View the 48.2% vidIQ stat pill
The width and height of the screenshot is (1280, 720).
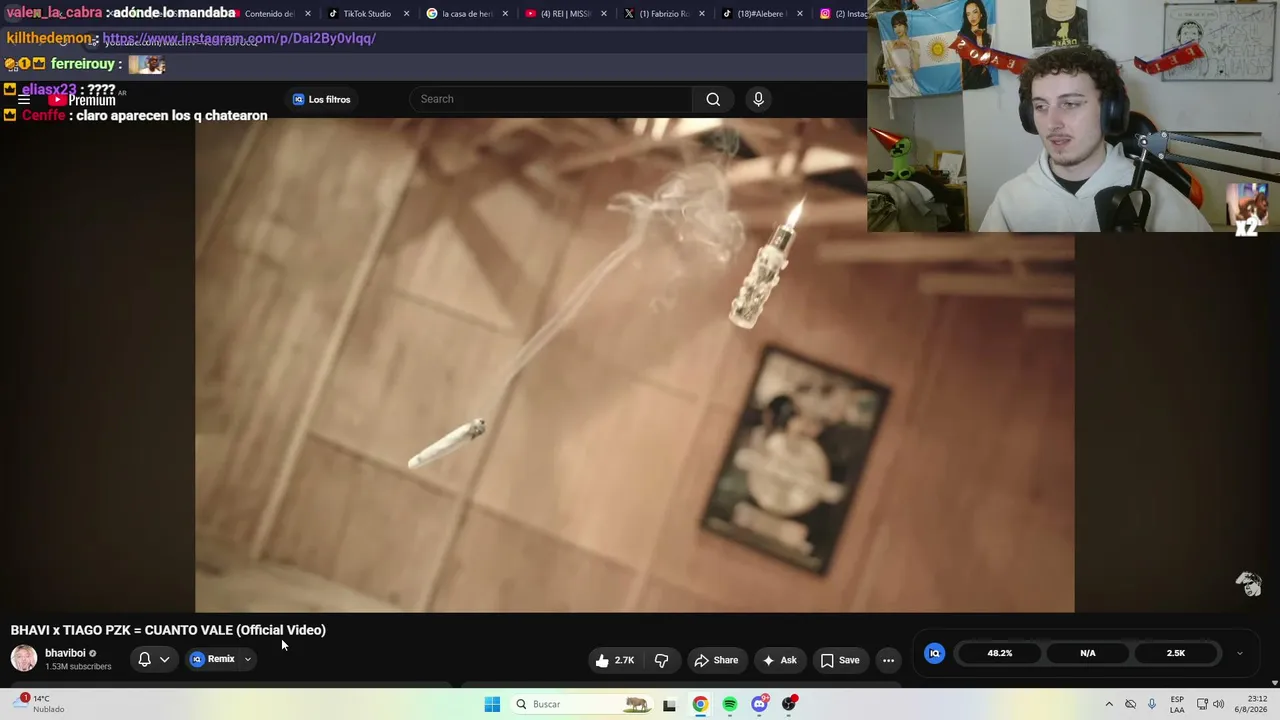[1000, 653]
